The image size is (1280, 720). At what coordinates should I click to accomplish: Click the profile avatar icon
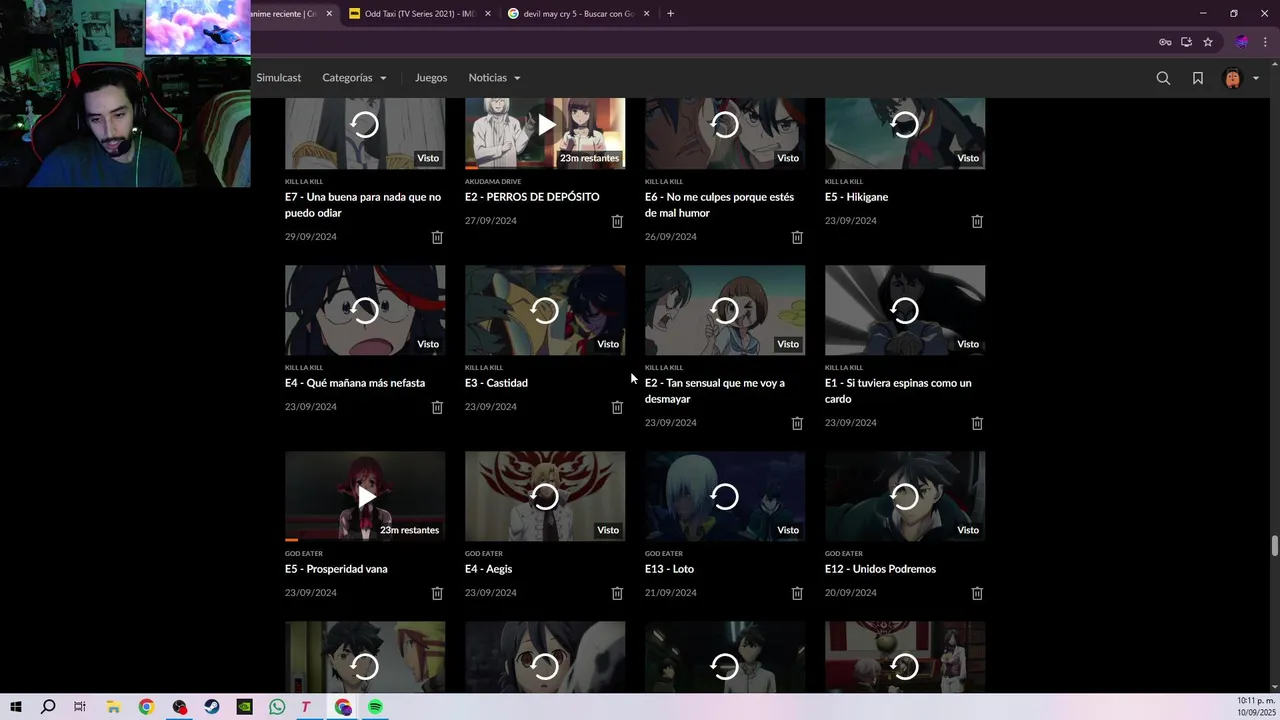(1232, 78)
